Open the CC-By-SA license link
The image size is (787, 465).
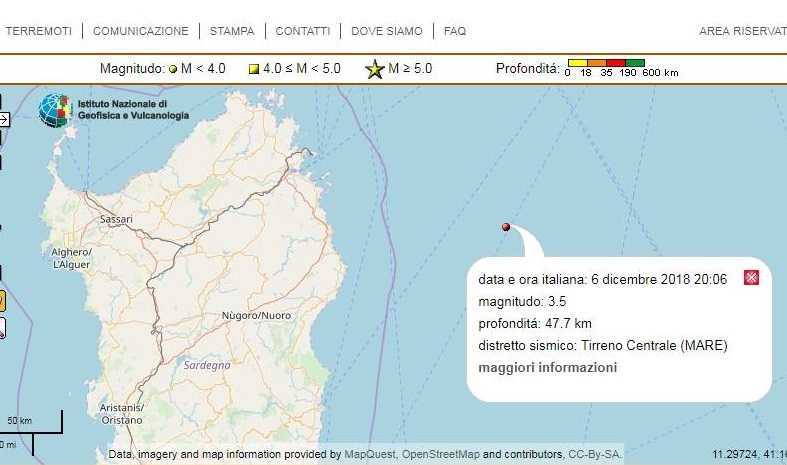[595, 454]
